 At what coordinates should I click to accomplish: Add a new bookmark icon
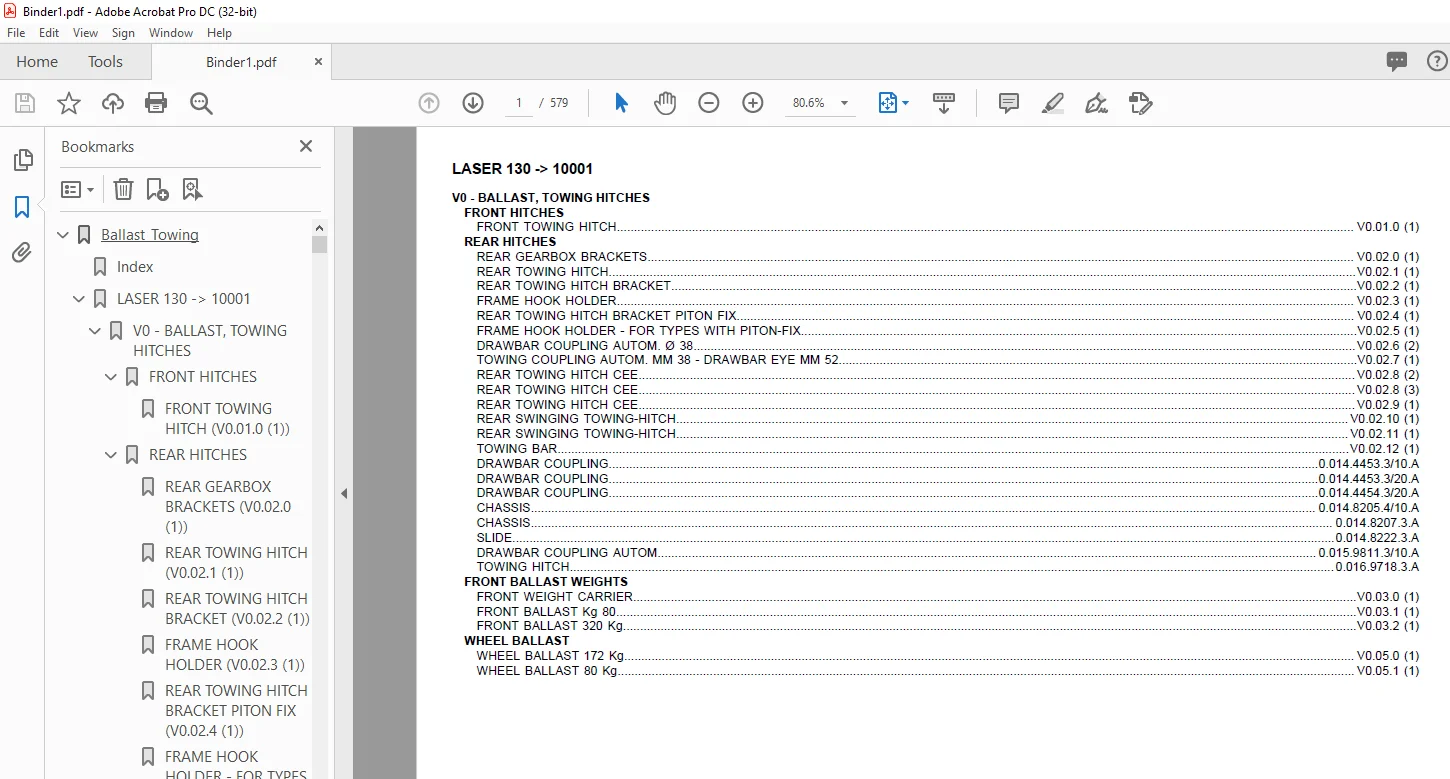[157, 189]
